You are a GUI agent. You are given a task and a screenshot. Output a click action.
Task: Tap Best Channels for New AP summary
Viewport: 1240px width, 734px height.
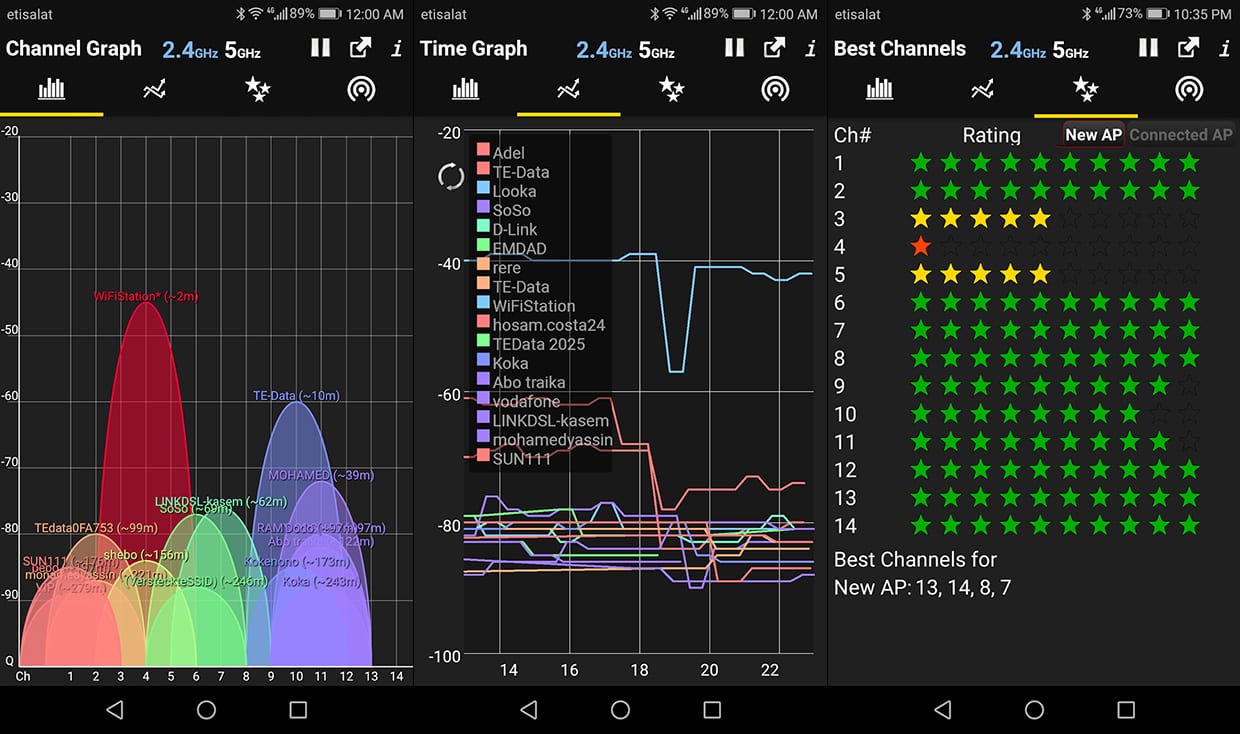pos(923,574)
